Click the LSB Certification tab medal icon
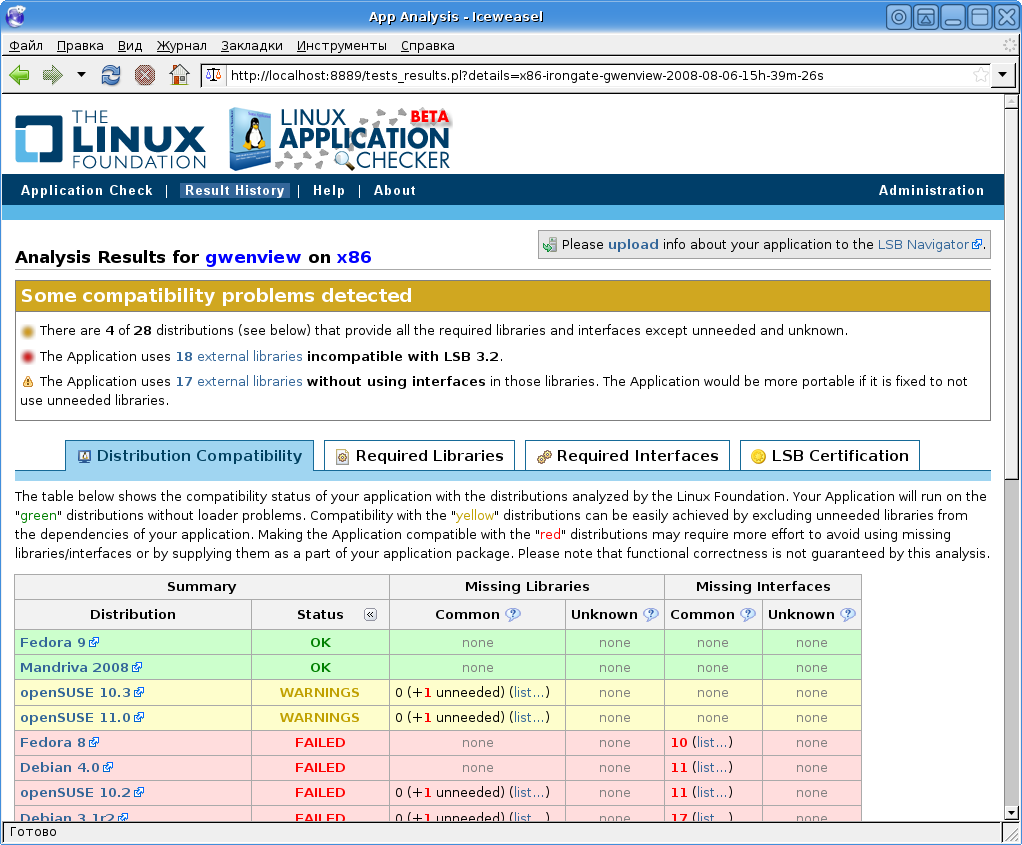 tap(758, 456)
